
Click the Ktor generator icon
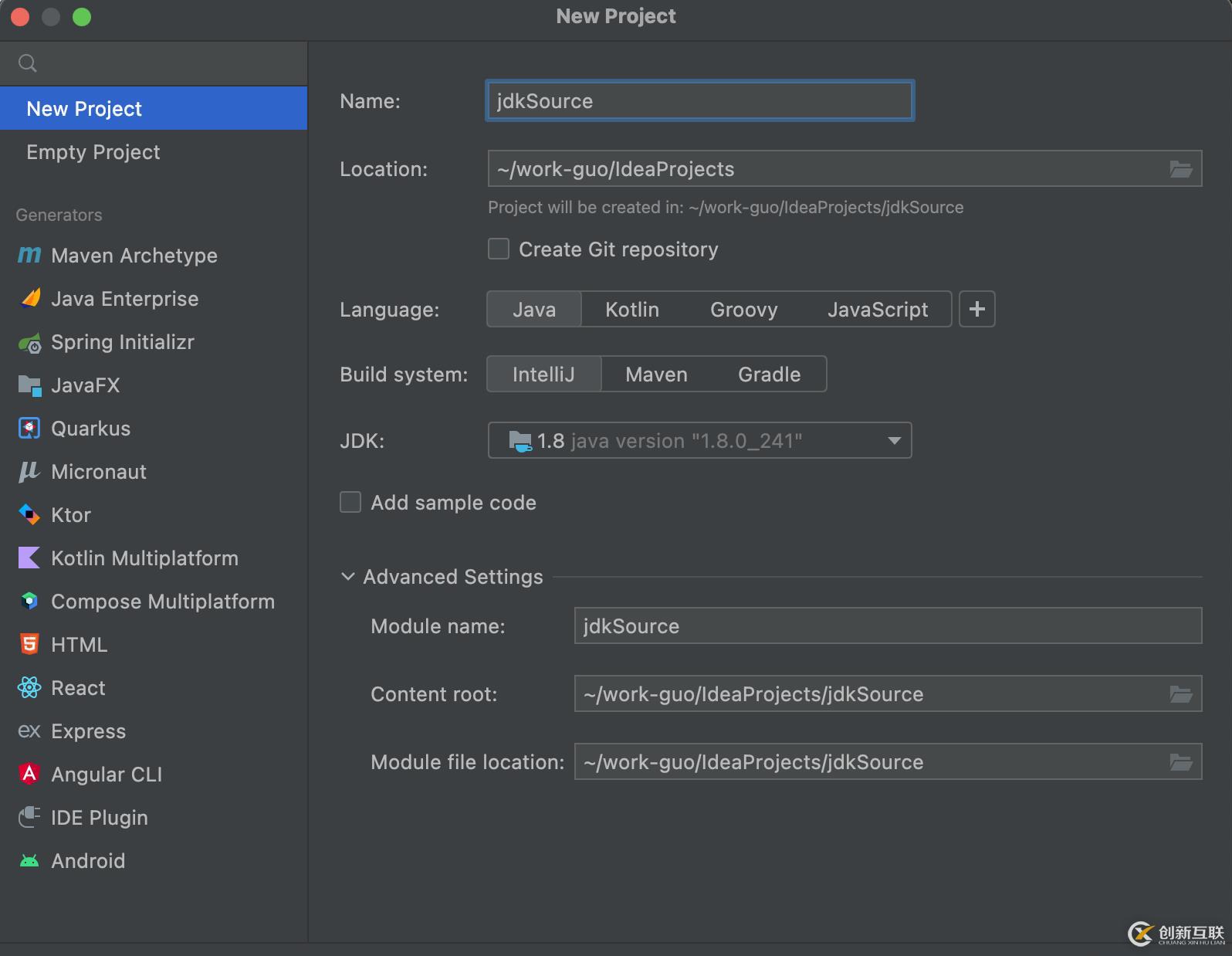tap(29, 515)
